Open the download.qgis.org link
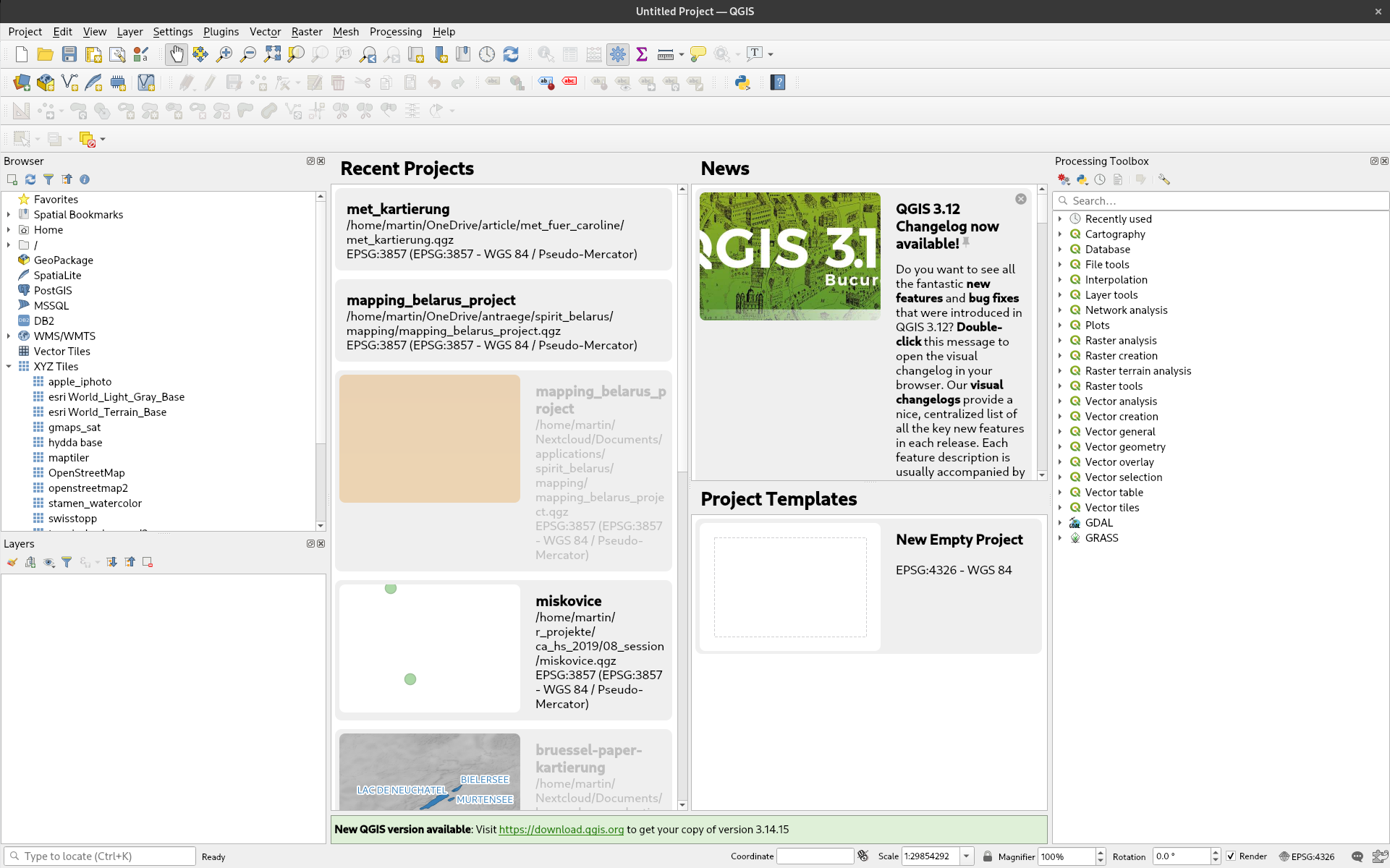 561,830
